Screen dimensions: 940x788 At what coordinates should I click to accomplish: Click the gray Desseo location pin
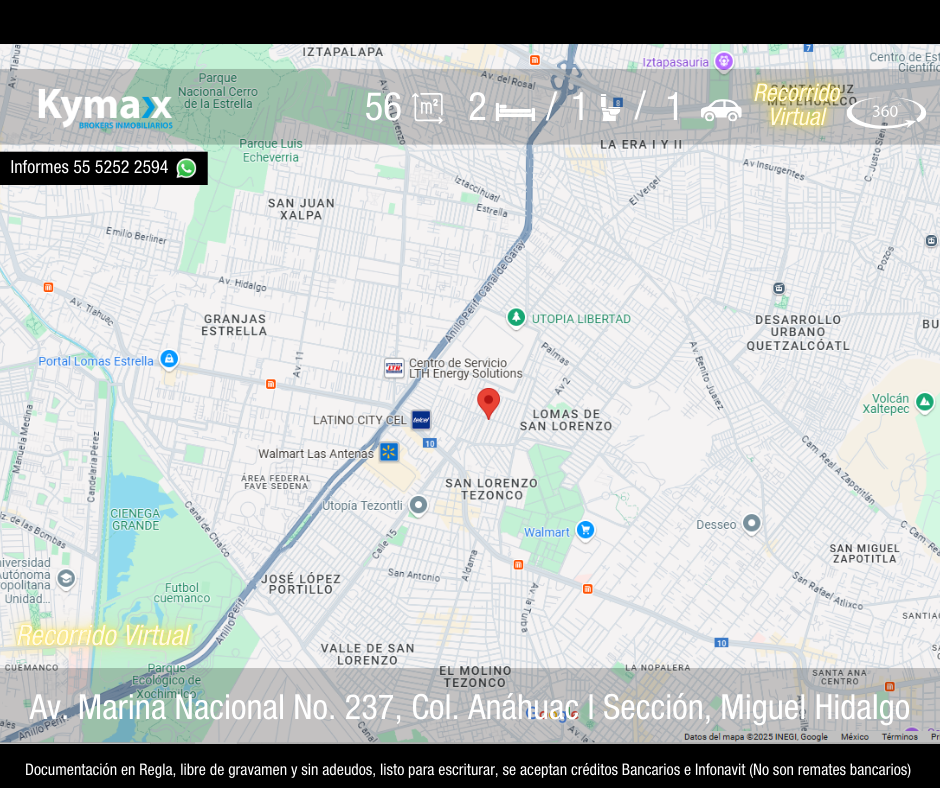tap(751, 524)
